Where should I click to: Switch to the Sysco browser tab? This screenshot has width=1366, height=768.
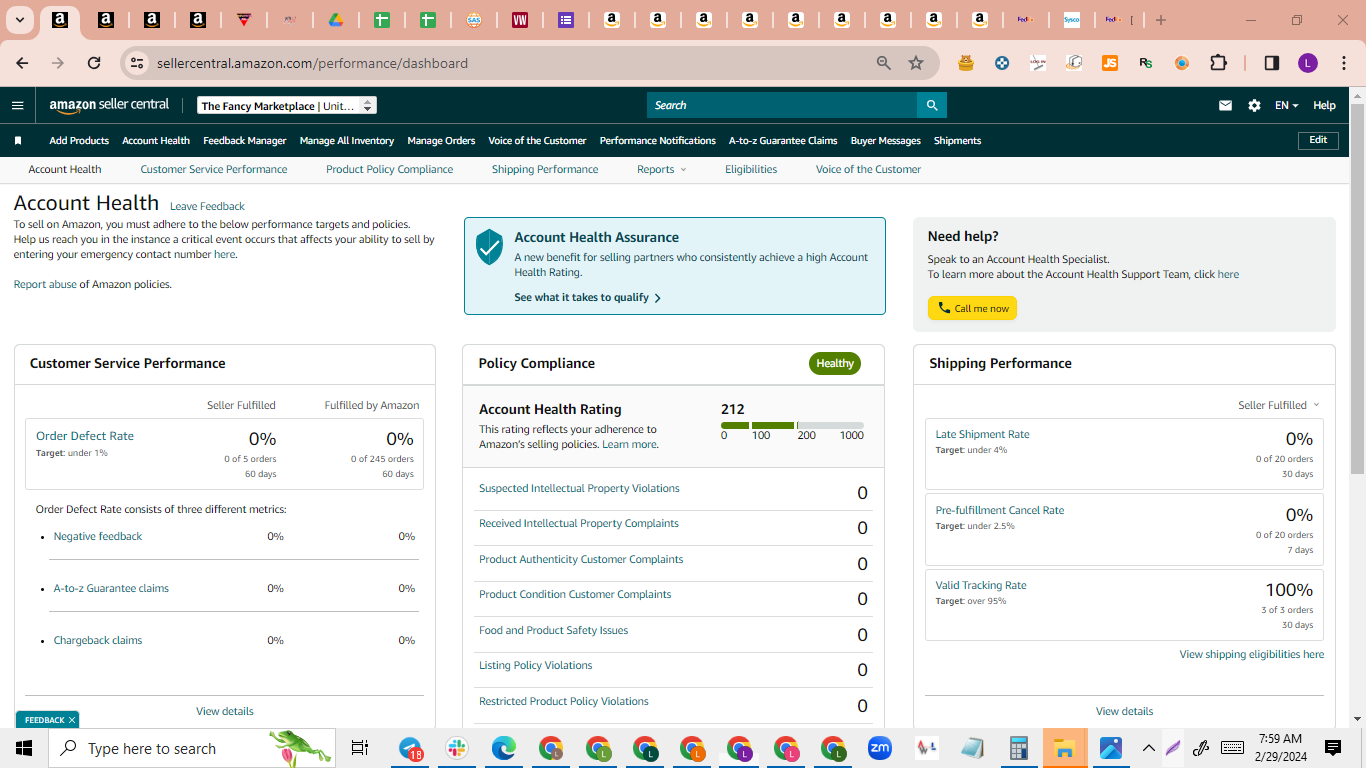[1071, 20]
